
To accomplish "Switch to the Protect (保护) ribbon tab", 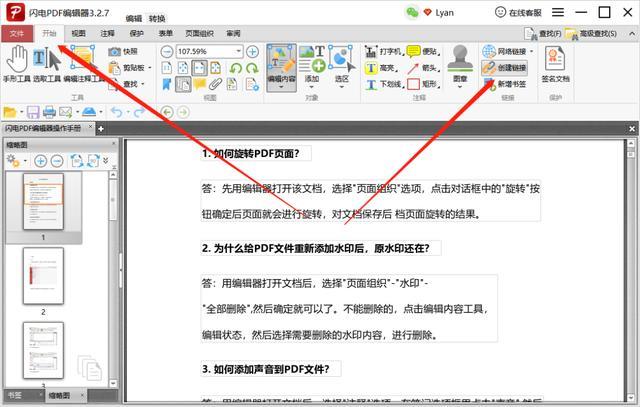I will (x=137, y=33).
